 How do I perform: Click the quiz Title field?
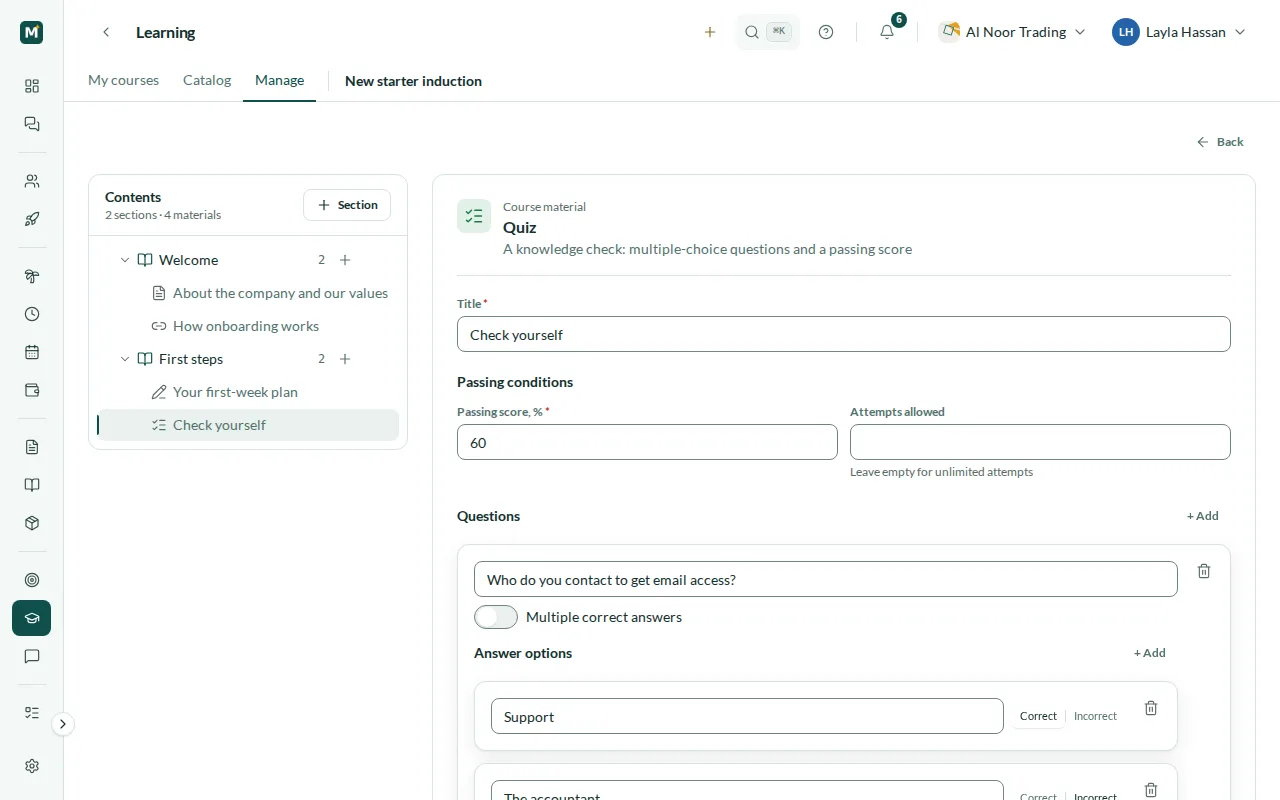[x=844, y=334]
